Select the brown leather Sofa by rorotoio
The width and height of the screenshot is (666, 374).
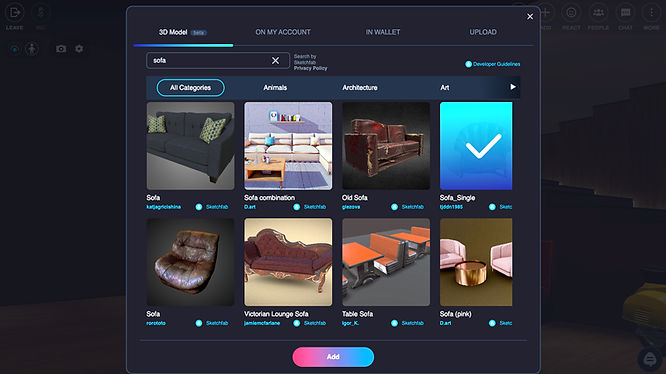click(190, 262)
